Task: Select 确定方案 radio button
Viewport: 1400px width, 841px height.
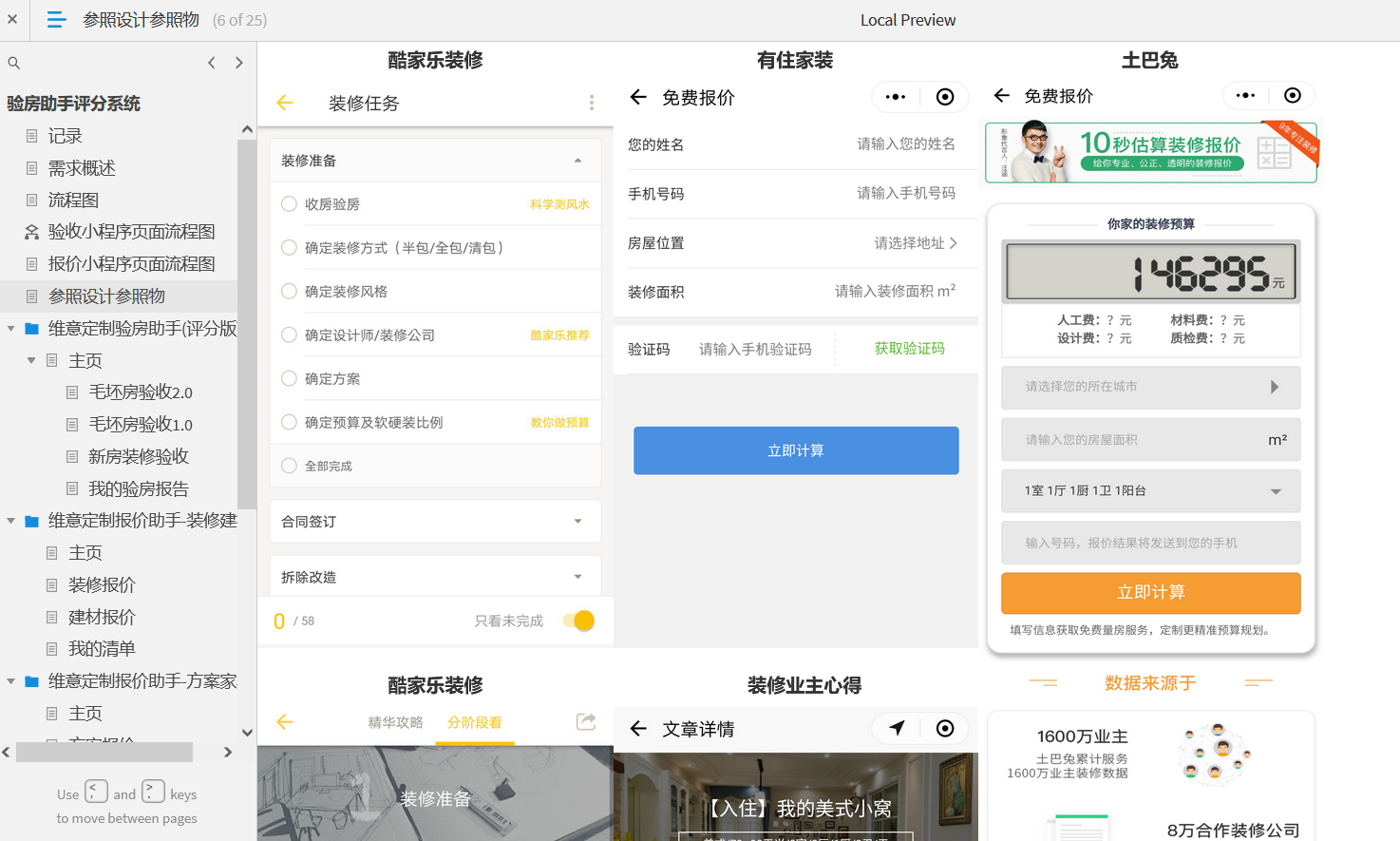Action: click(289, 378)
